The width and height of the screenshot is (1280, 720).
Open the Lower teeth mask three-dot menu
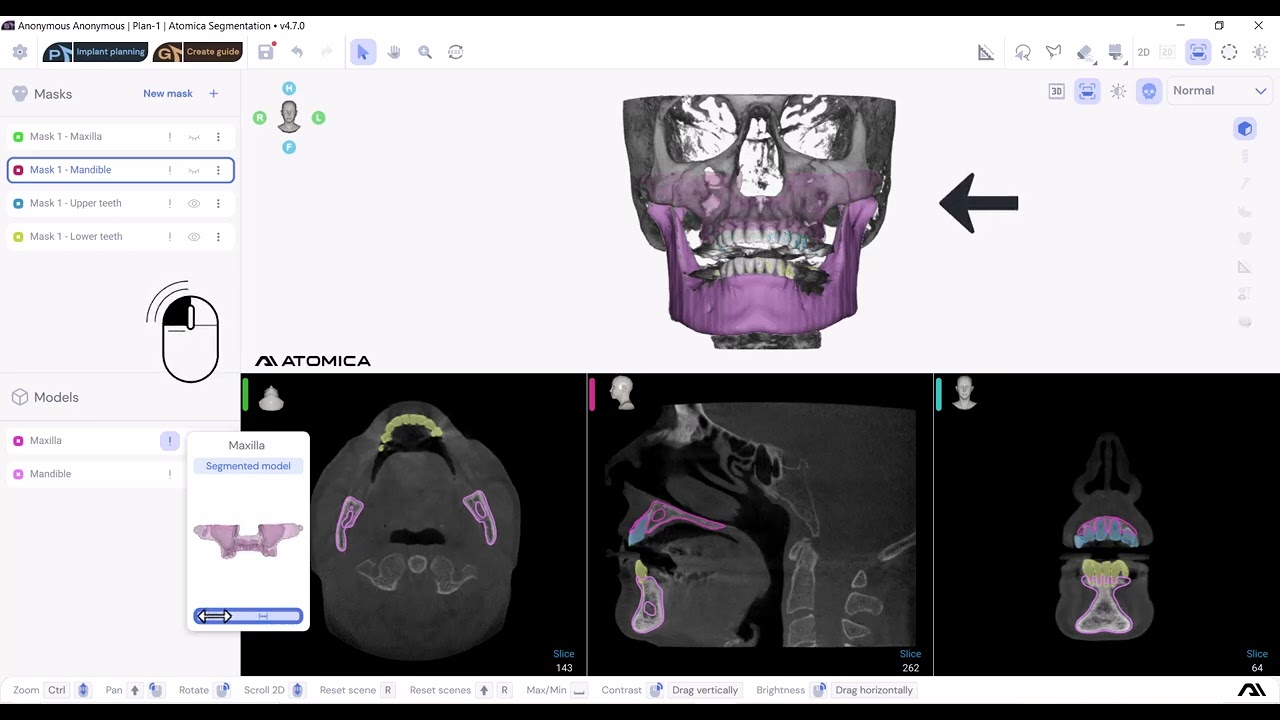(218, 237)
